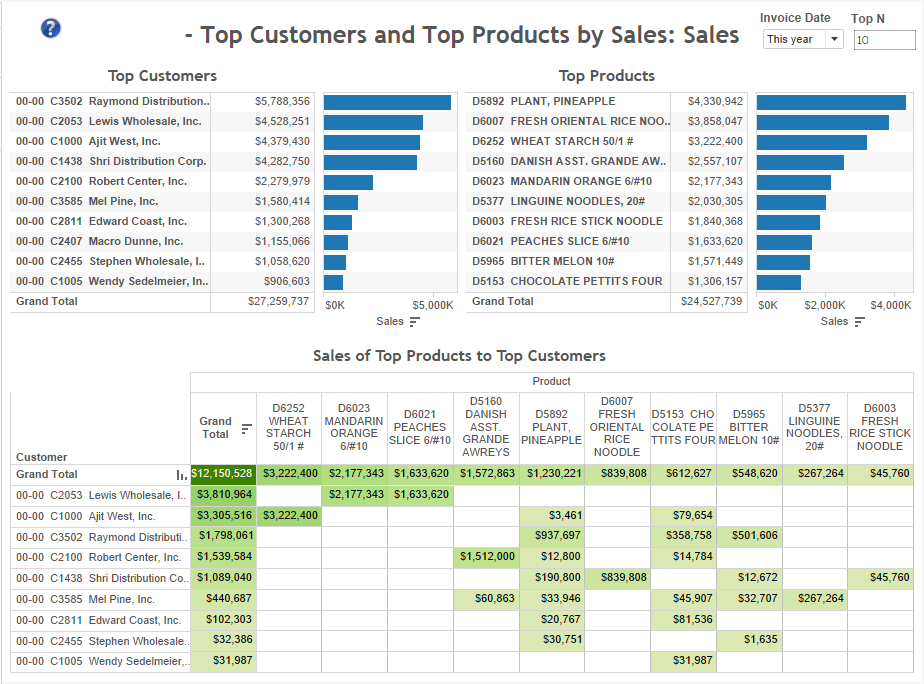Click the blue help question mark icon

coord(51,28)
